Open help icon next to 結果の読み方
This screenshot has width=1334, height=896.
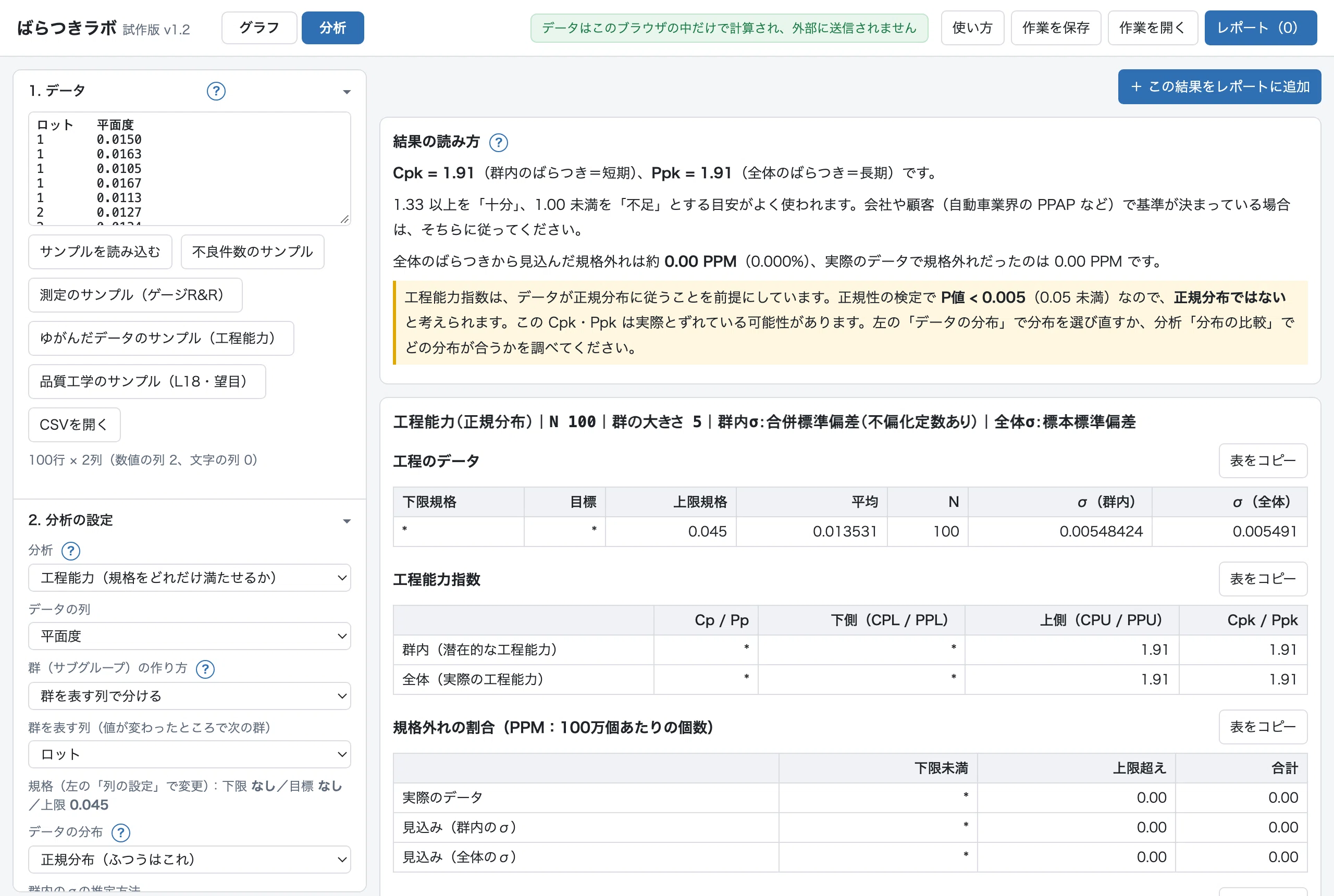498,142
